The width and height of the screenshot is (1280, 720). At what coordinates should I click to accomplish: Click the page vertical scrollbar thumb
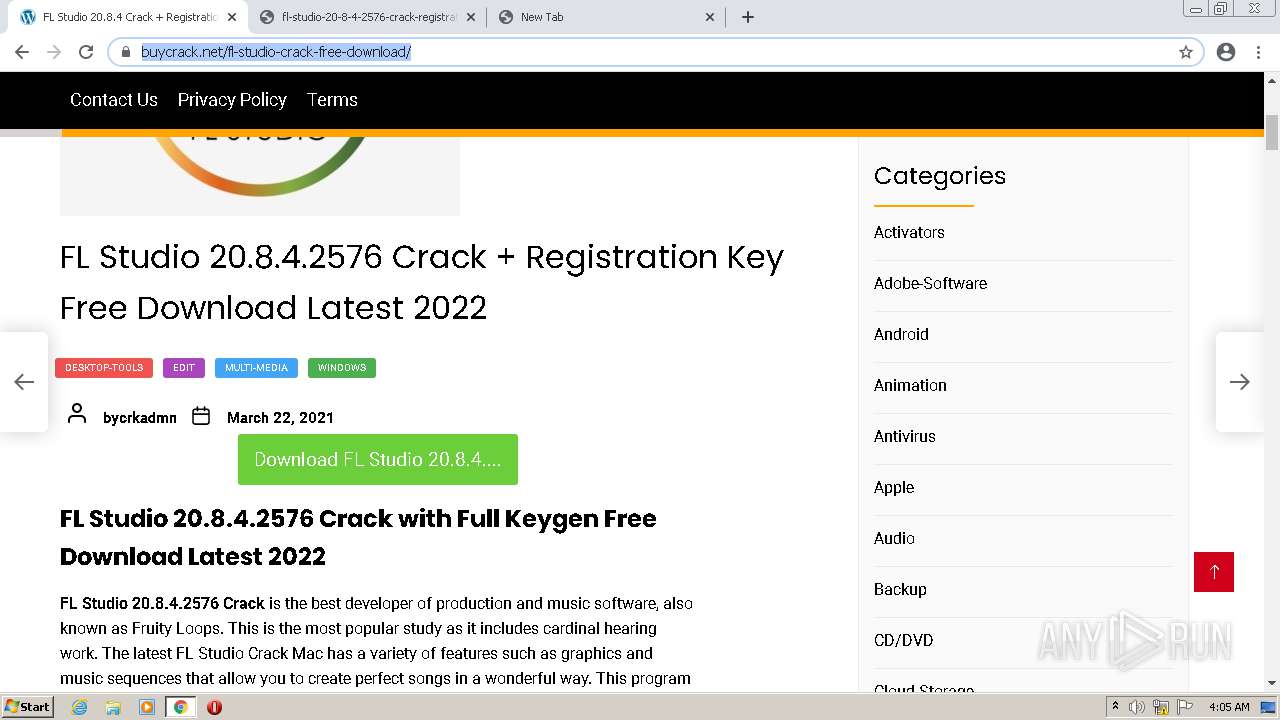1272,132
